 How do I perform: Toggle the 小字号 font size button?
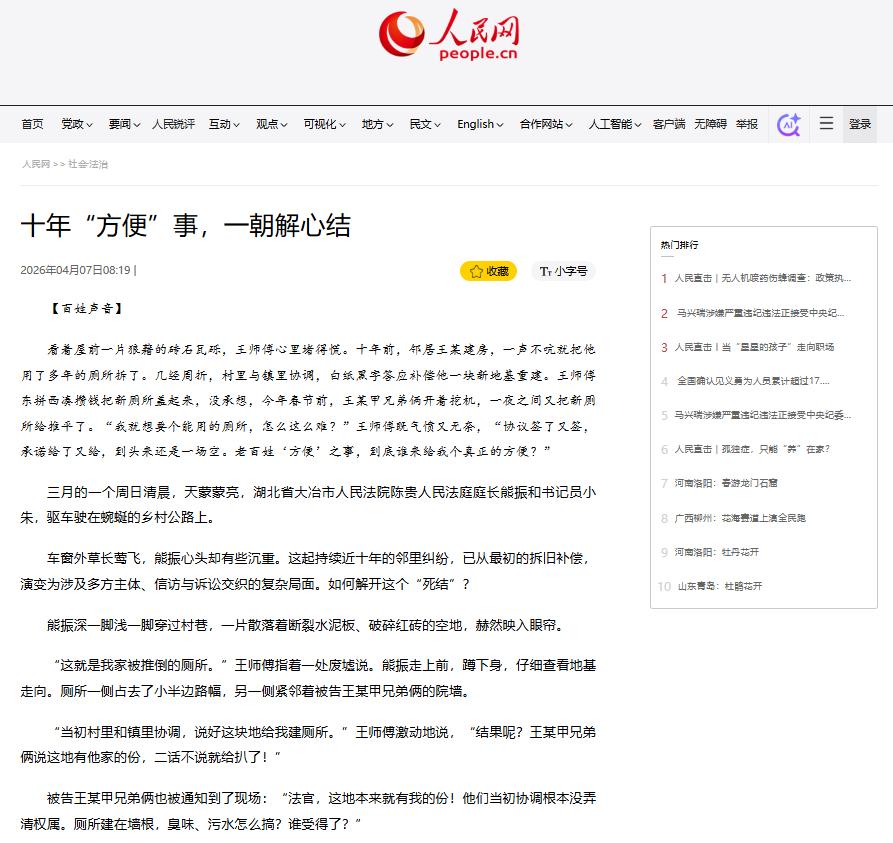click(563, 271)
